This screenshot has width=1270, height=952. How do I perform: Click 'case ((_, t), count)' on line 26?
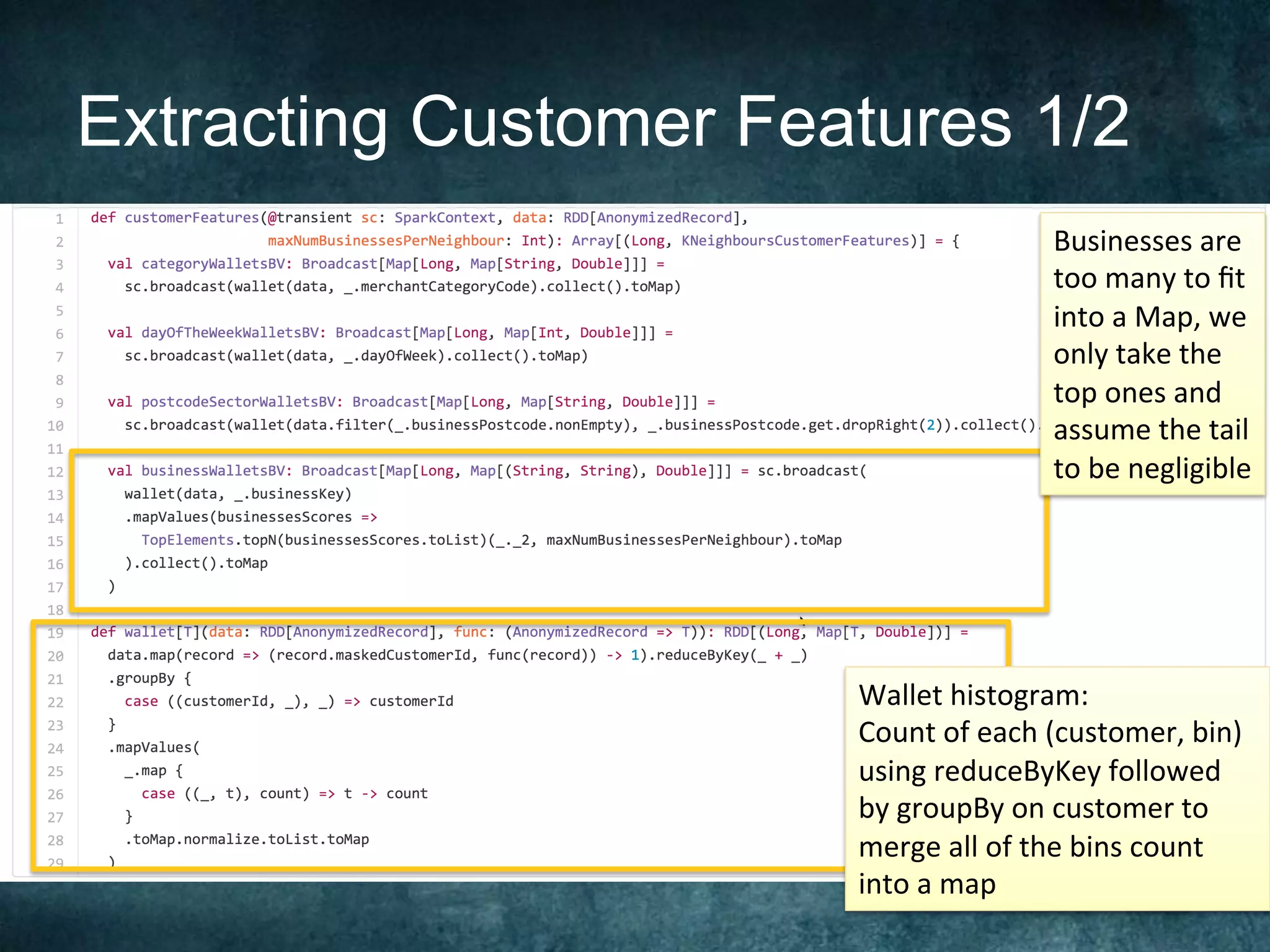coord(225,794)
